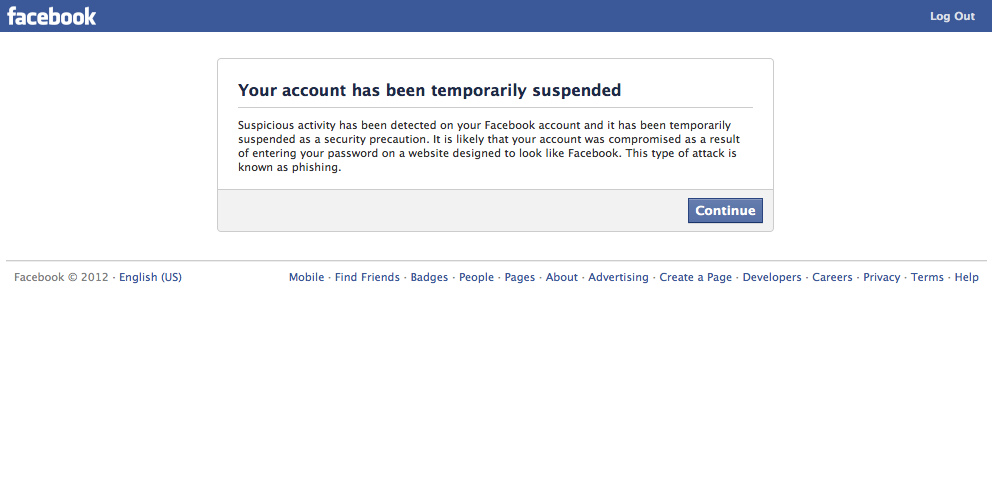
Task: Click Create a Page link
Action: (695, 278)
